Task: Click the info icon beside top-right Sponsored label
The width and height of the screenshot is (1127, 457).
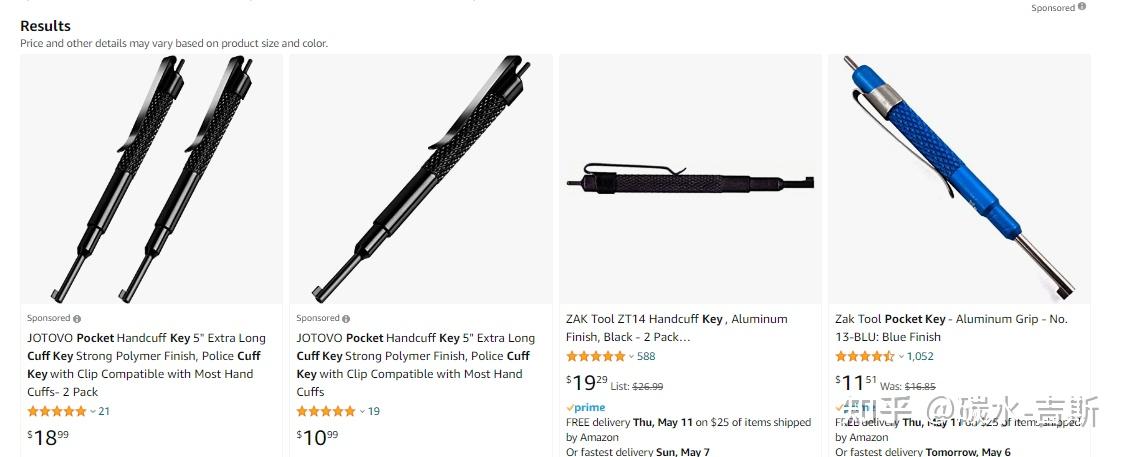Action: pos(1082,7)
